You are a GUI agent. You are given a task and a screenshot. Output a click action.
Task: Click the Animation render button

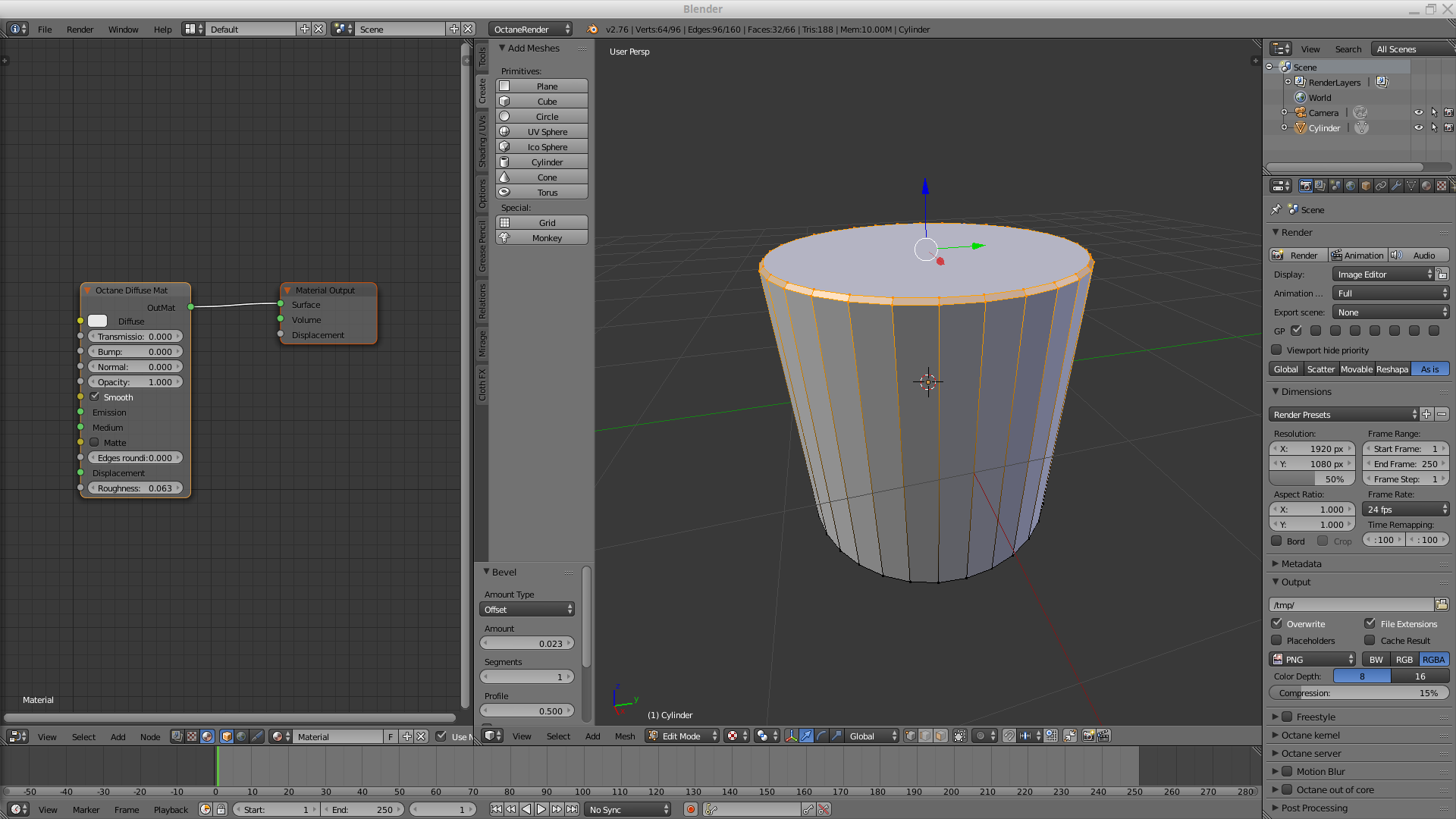click(1357, 255)
